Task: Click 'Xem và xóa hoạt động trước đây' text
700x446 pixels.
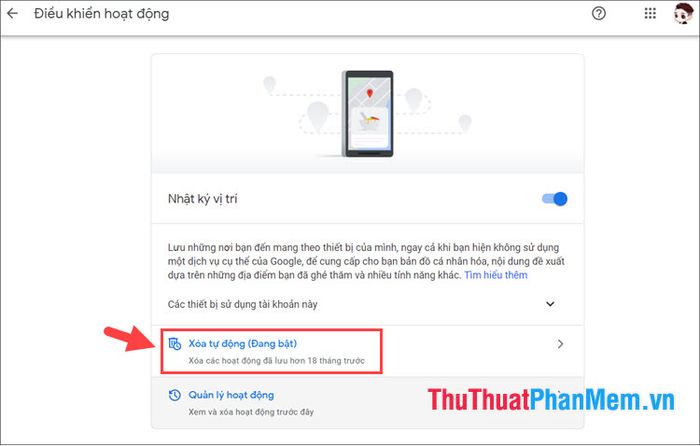Action: pos(251,412)
